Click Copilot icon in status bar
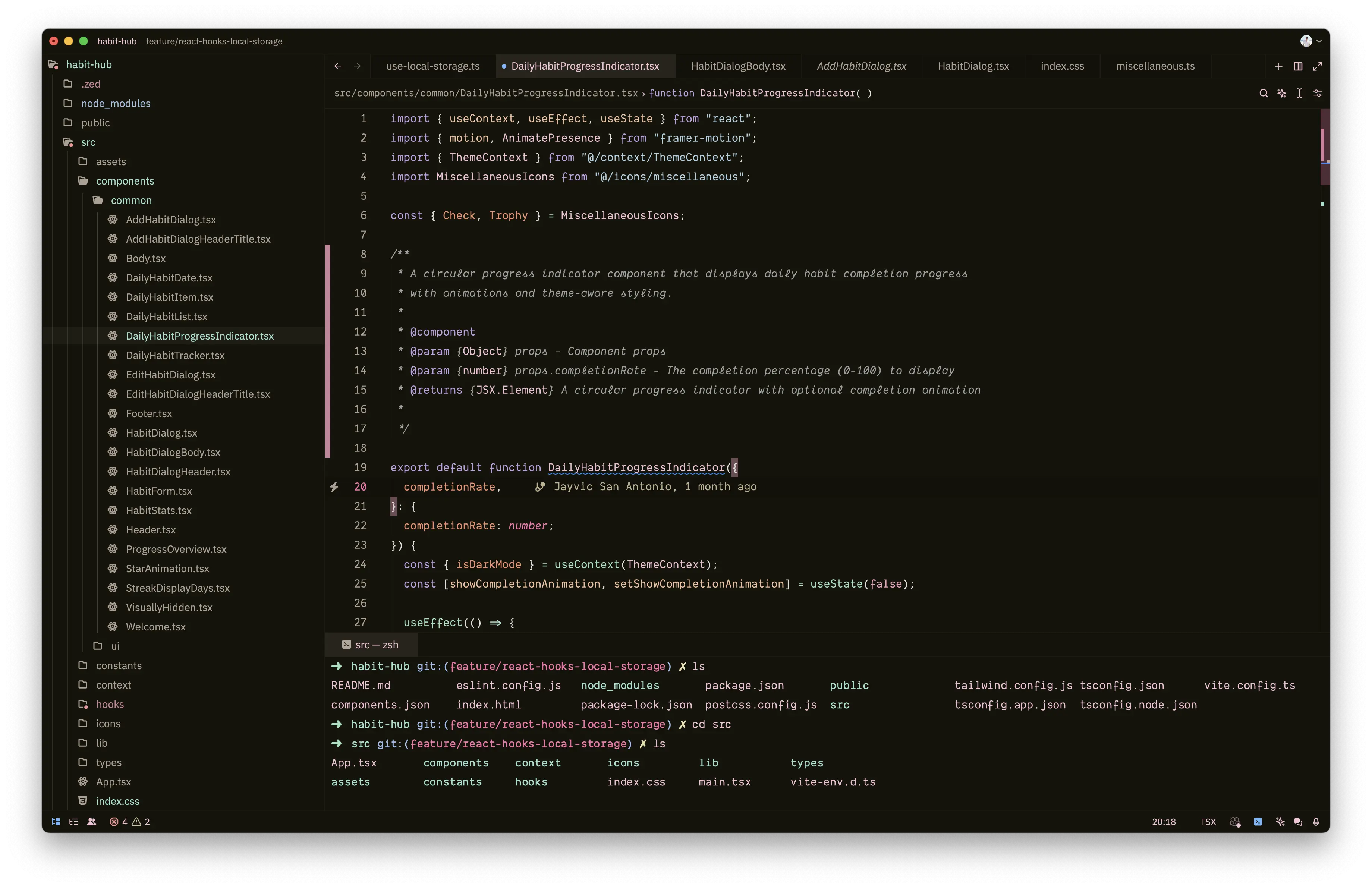Image resolution: width=1372 pixels, height=888 pixels. [x=1235, y=822]
